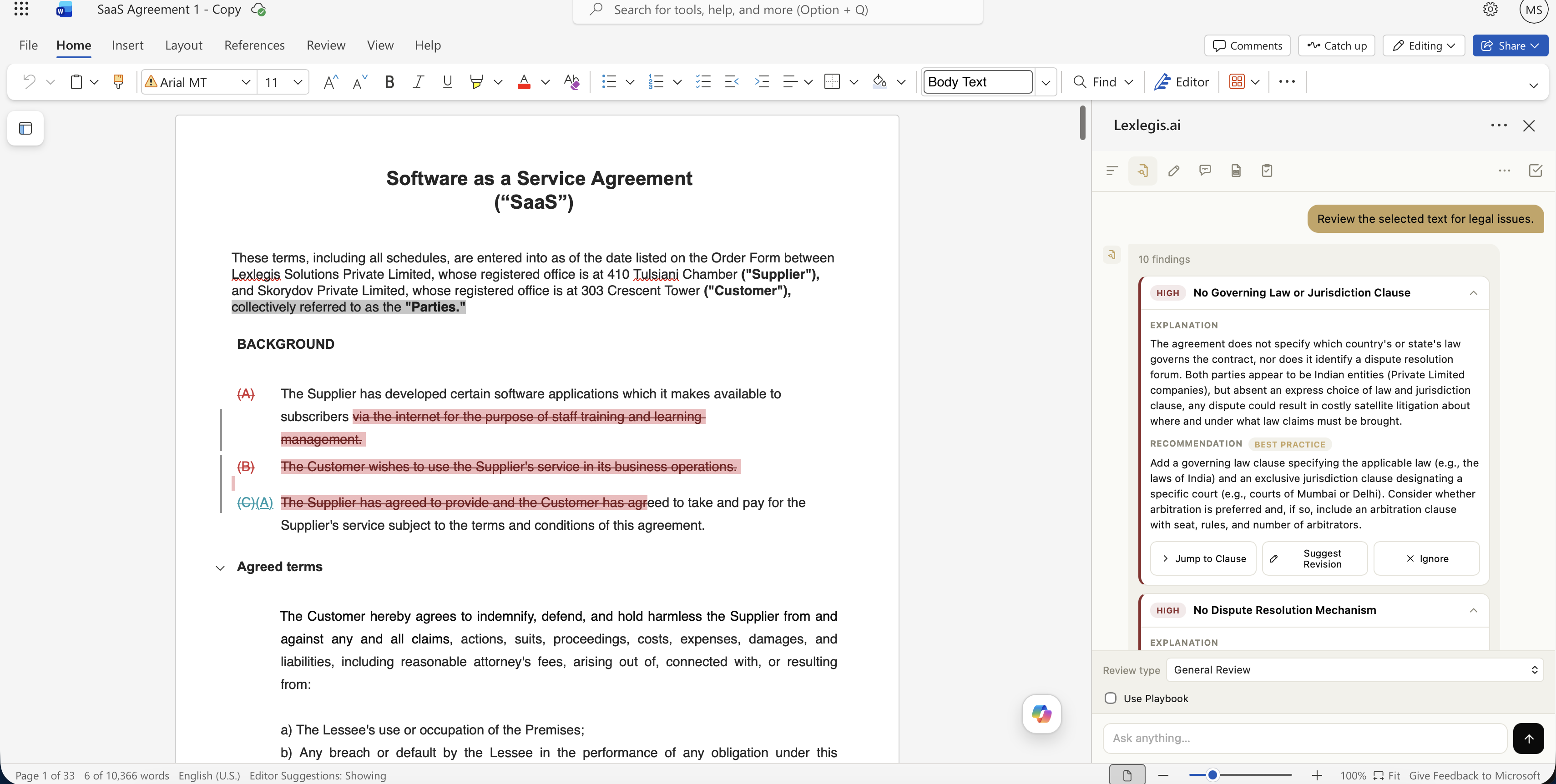The height and width of the screenshot is (784, 1556).
Task: Open the navigation pane icon left of document
Action: point(25,128)
